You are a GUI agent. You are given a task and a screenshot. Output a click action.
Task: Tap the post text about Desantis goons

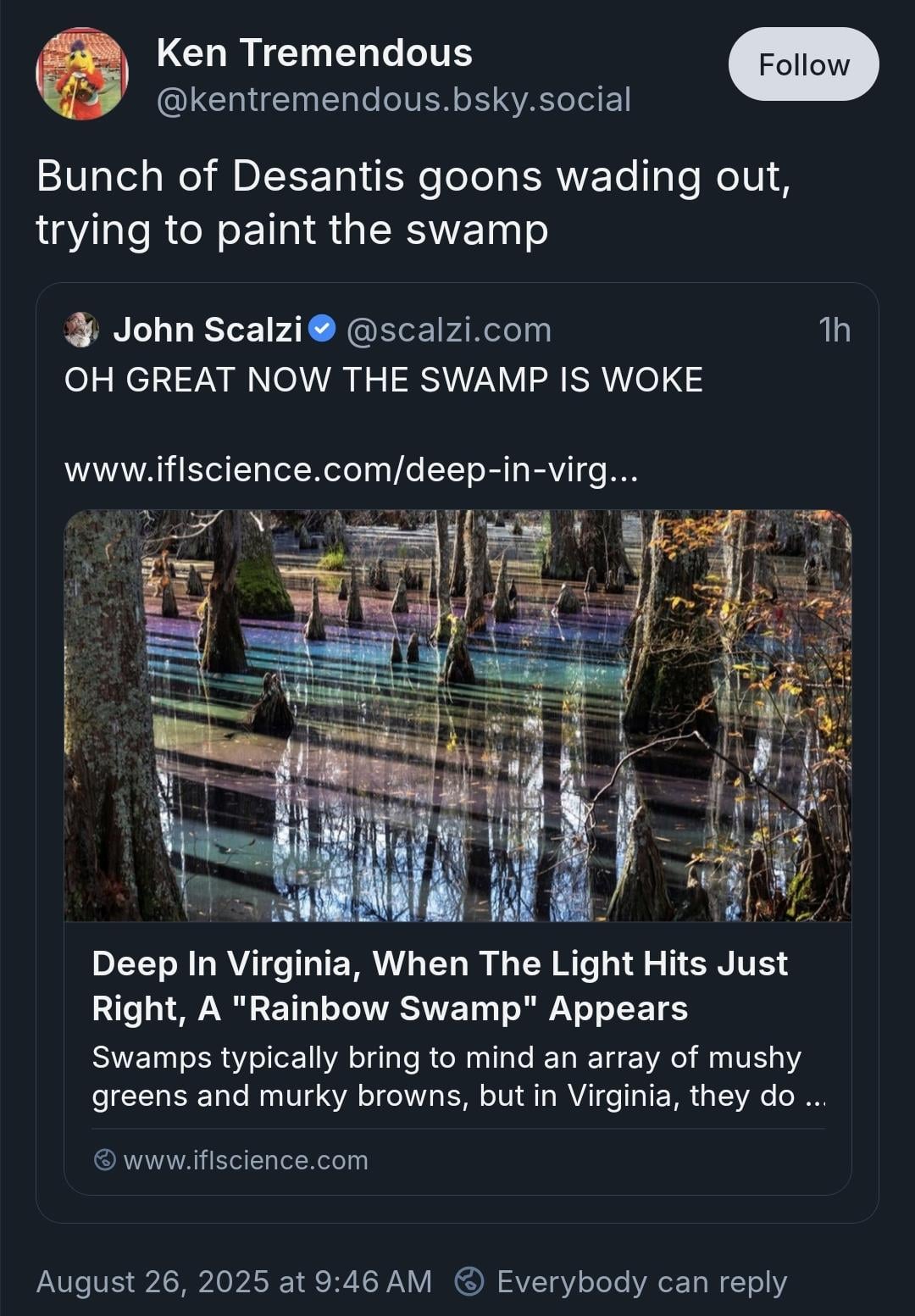click(x=413, y=203)
